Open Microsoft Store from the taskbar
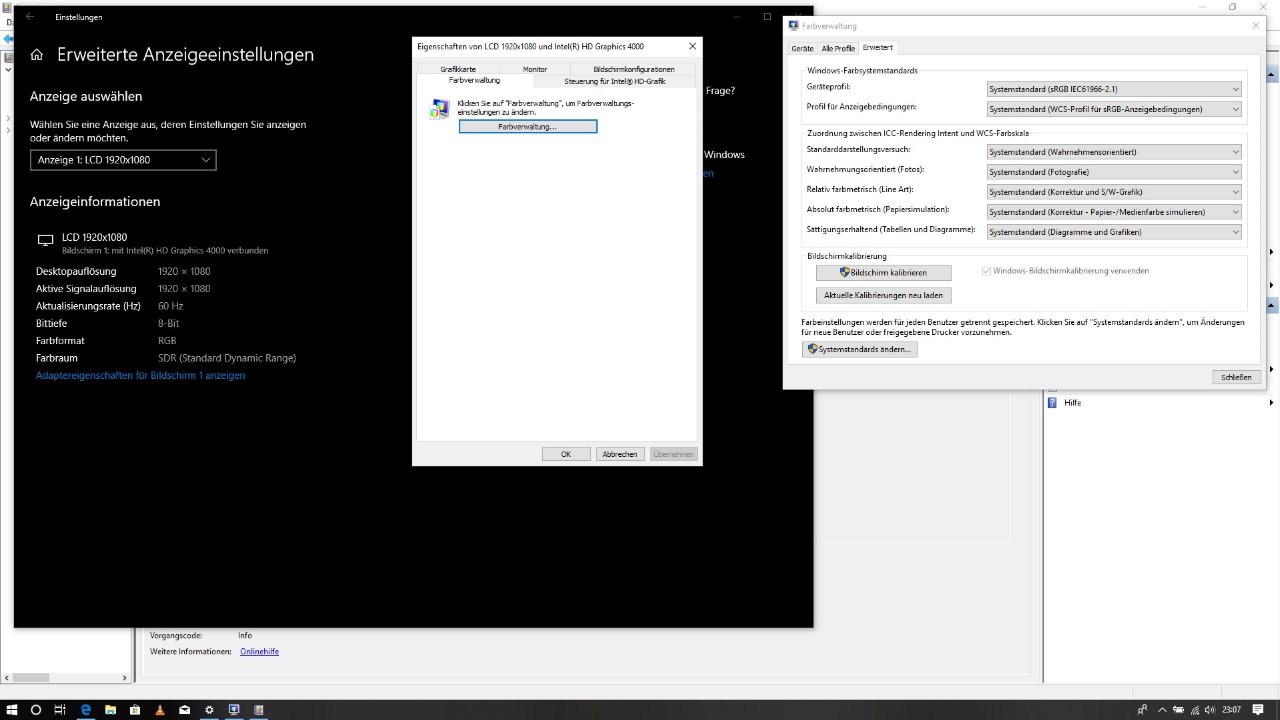 [x=135, y=710]
